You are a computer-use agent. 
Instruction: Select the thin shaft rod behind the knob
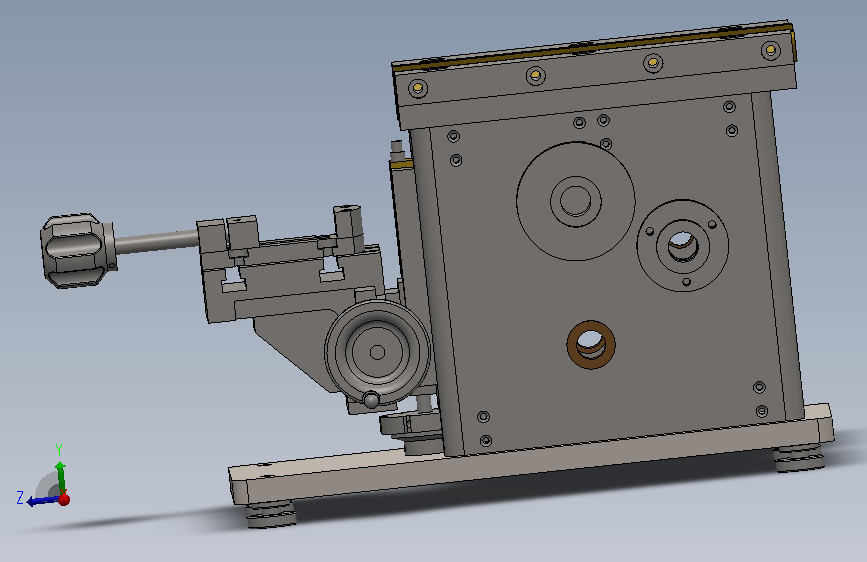click(156, 242)
